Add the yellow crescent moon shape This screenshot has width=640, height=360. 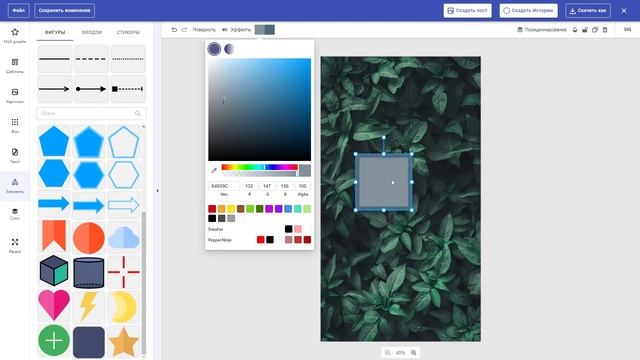(124, 307)
